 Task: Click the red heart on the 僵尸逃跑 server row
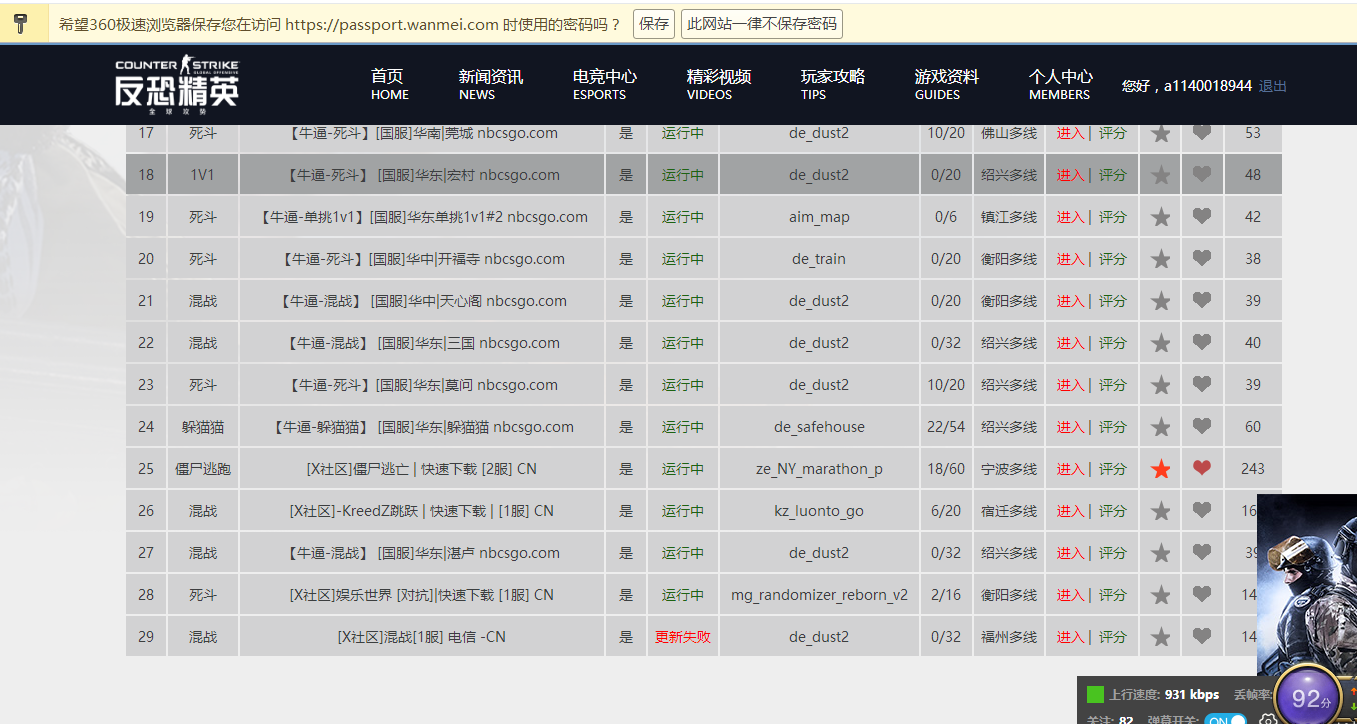(x=1201, y=468)
